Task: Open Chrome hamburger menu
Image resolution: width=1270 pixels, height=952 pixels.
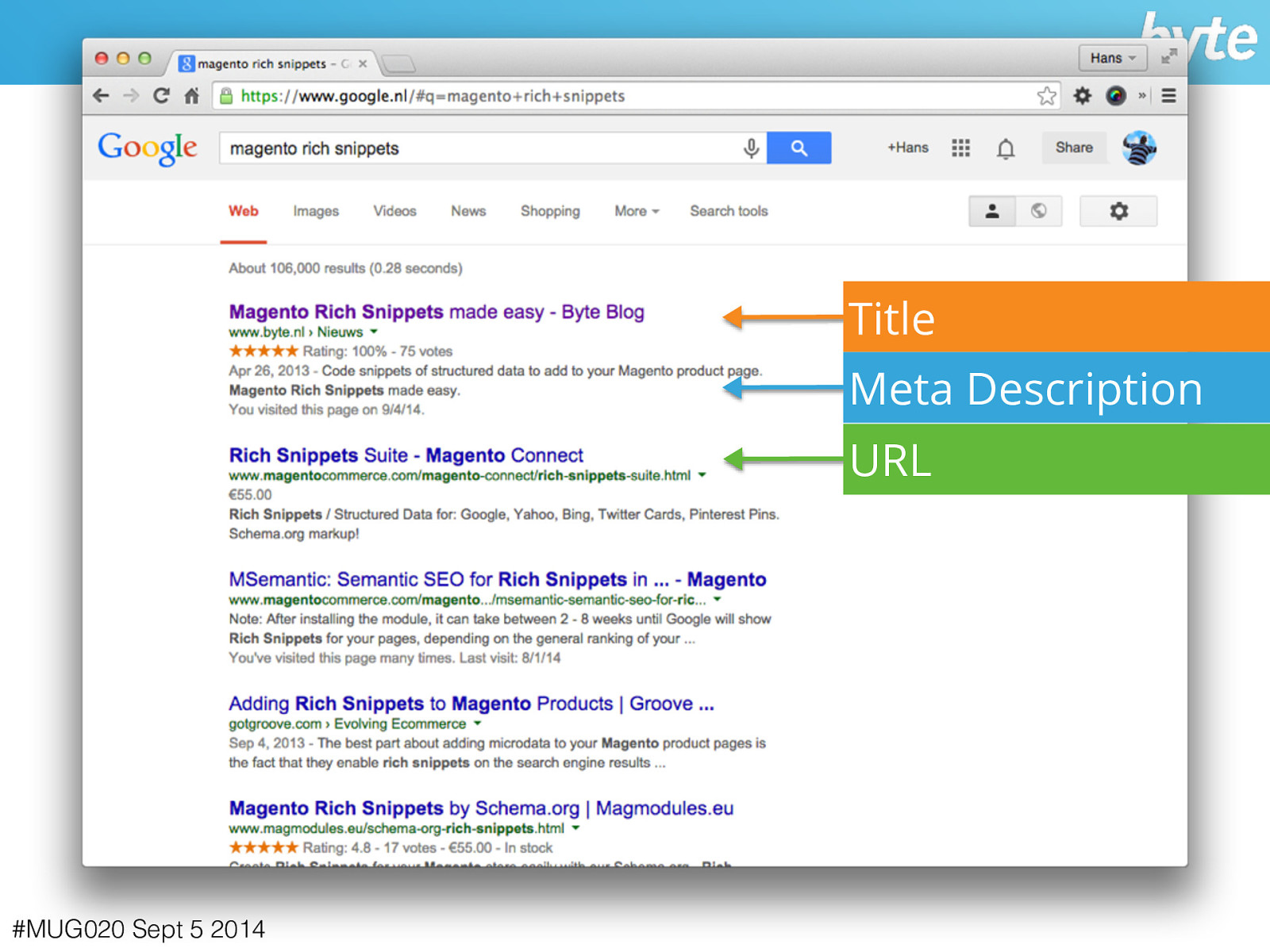Action: point(1168,96)
